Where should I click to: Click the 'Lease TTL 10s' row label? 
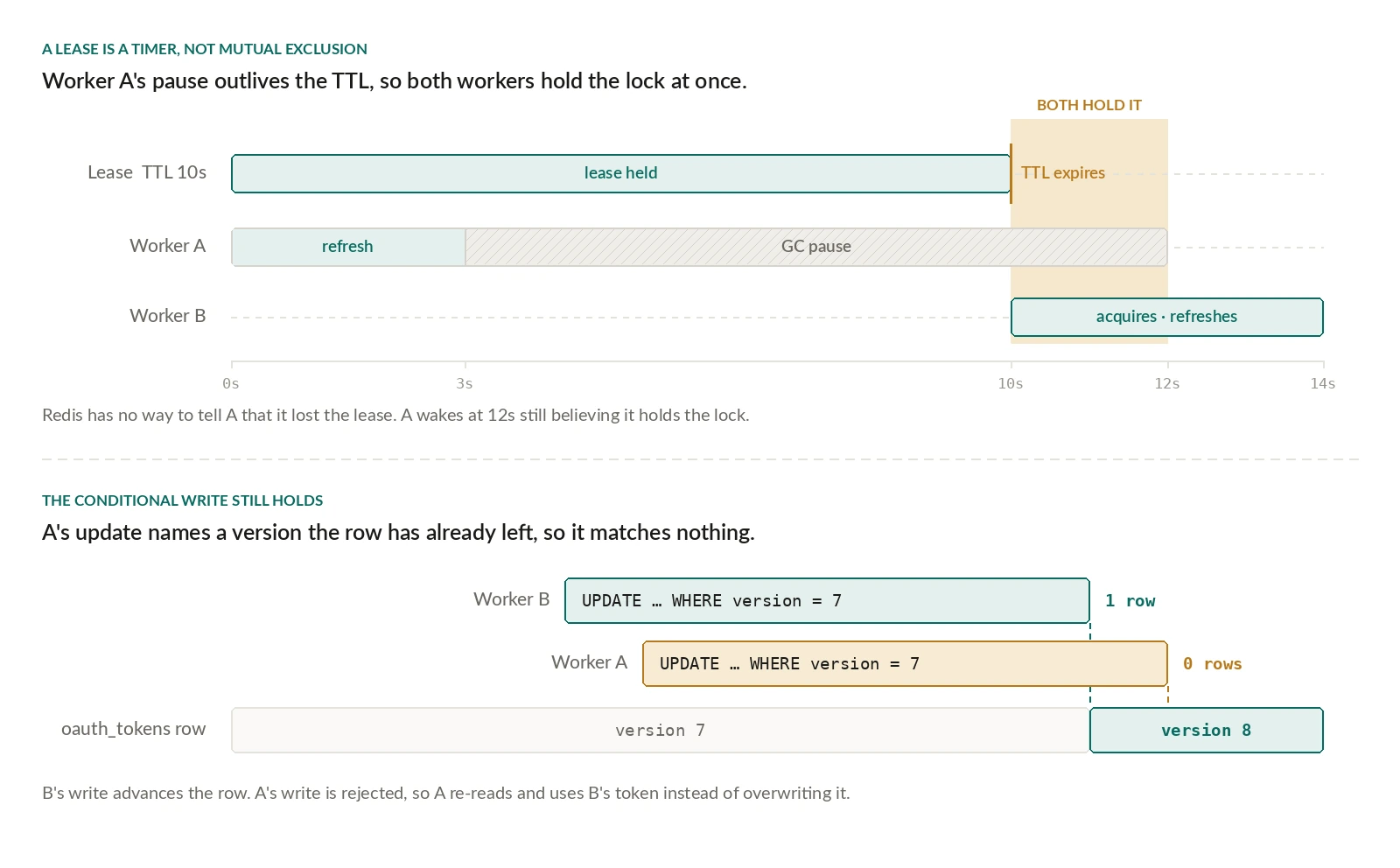(x=147, y=172)
